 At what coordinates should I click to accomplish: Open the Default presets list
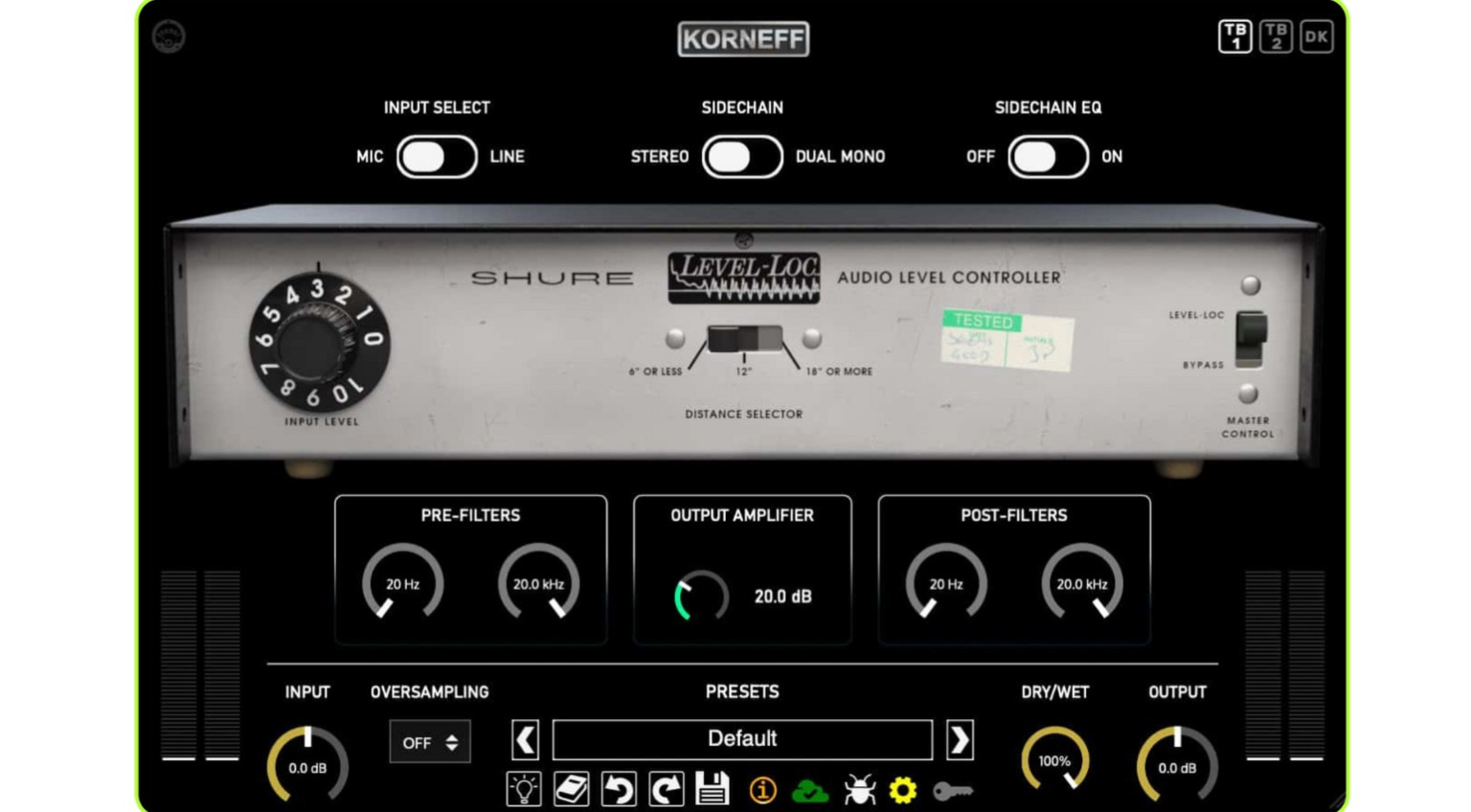[x=742, y=738]
